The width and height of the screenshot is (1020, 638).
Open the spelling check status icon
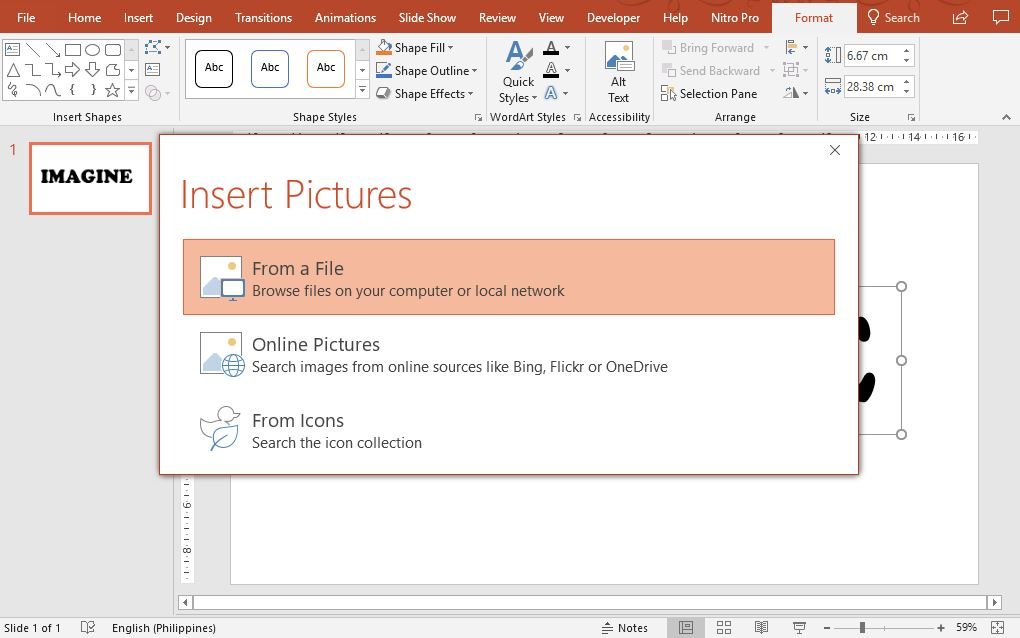[88, 628]
